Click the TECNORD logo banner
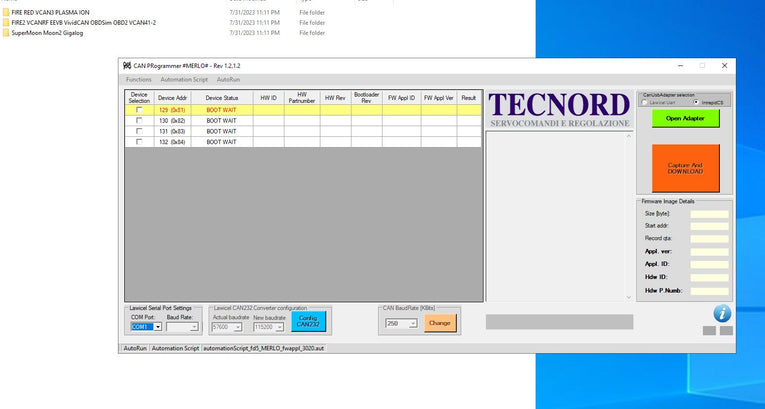765x409 pixels. pos(559,110)
